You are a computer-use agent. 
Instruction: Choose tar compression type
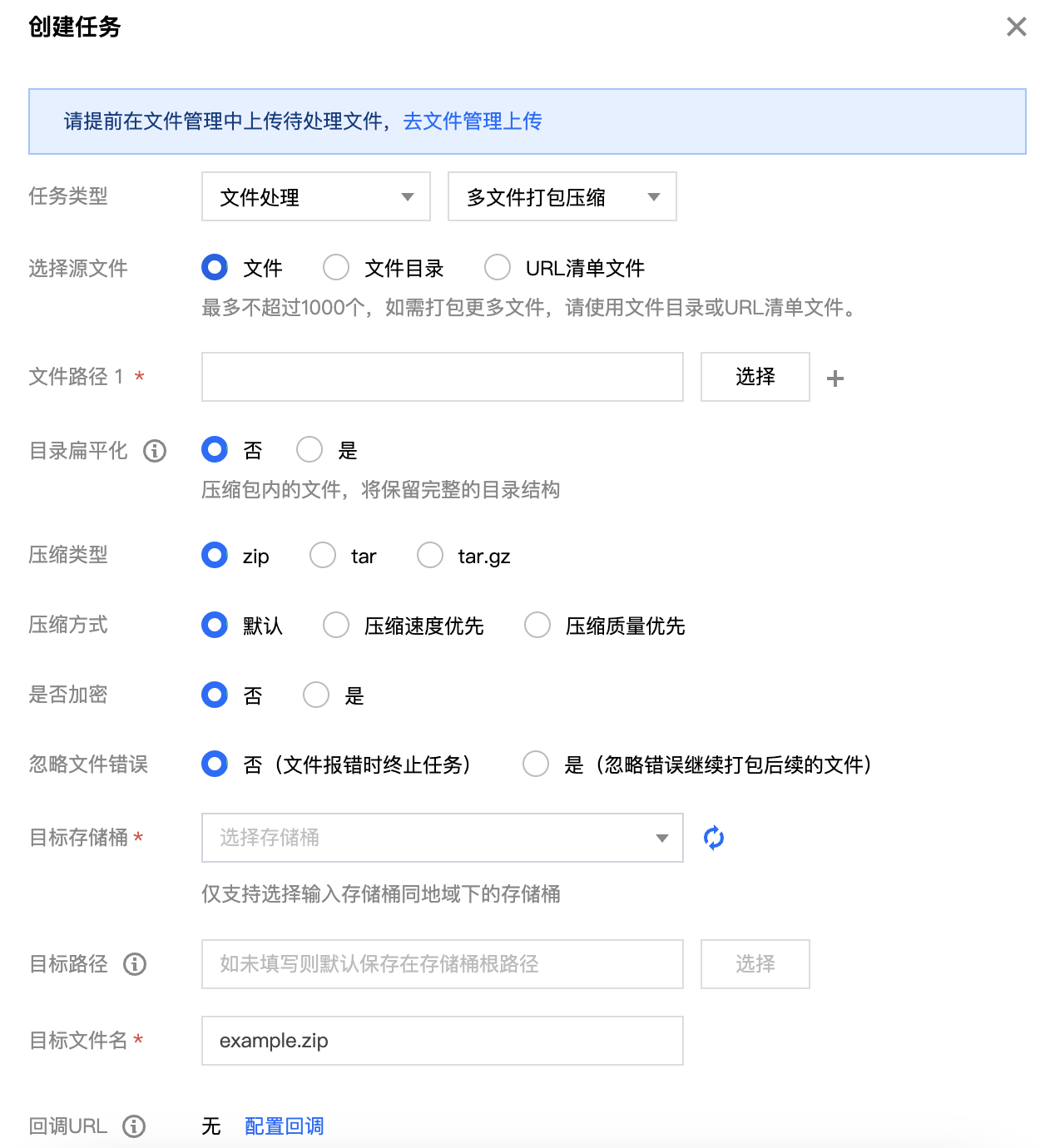(x=323, y=556)
